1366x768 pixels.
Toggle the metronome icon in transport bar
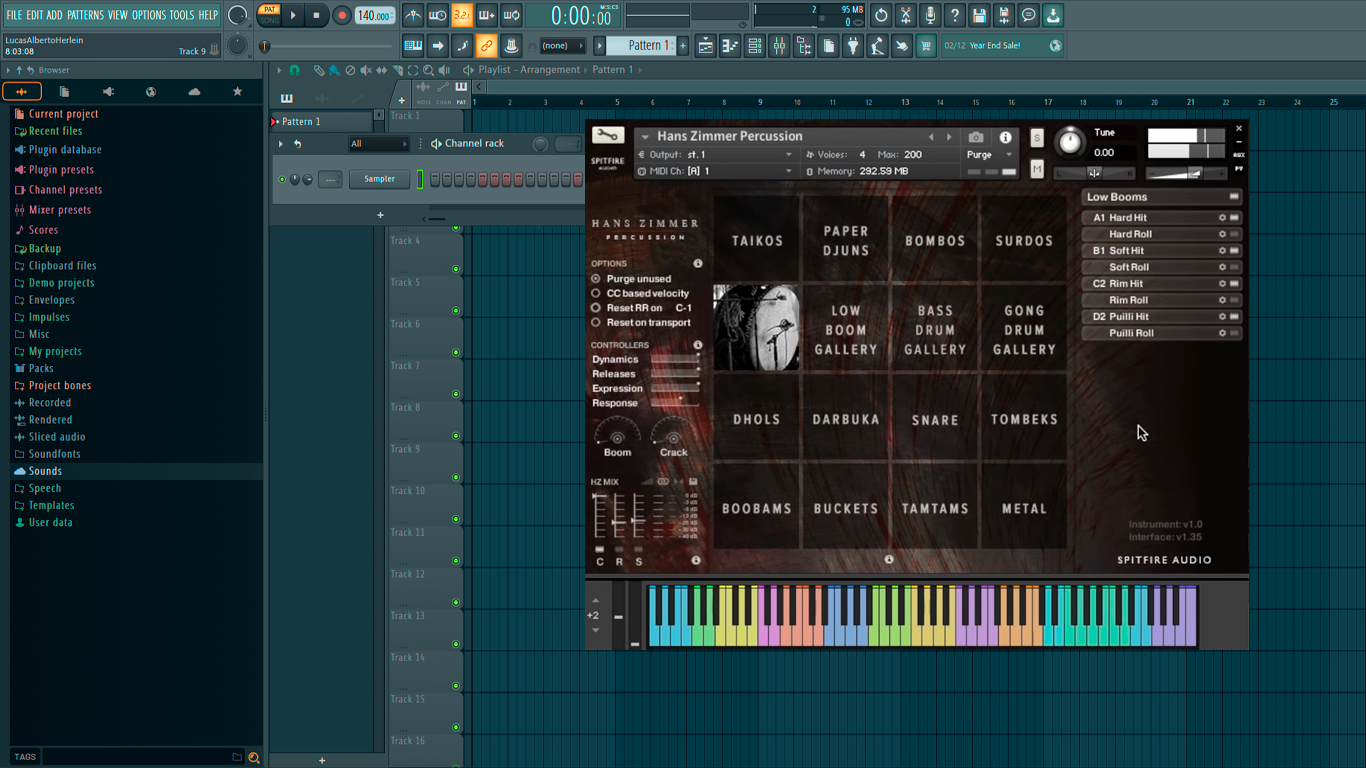413,15
